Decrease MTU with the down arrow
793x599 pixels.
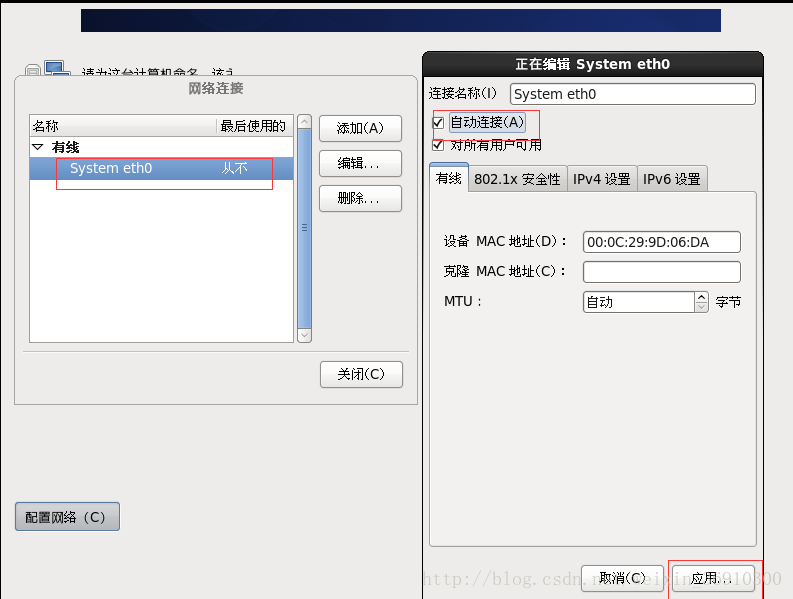point(701,307)
